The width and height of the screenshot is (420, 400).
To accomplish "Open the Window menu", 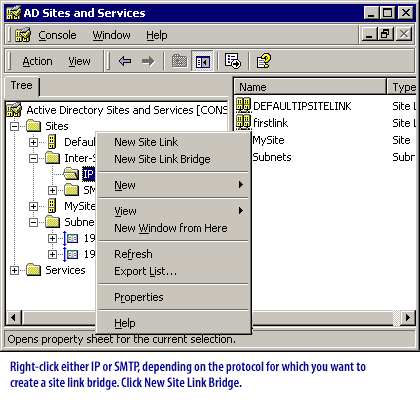I will 111,35.
